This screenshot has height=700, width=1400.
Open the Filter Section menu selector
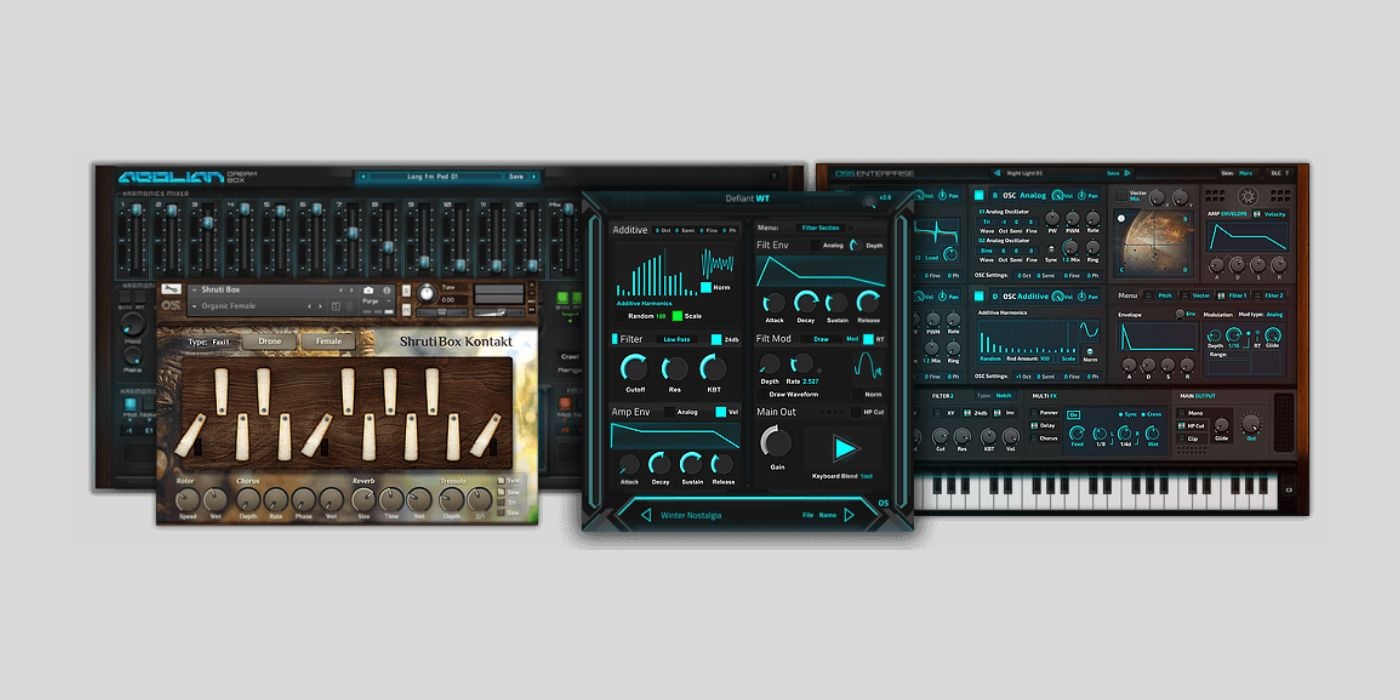pyautogui.click(x=821, y=228)
